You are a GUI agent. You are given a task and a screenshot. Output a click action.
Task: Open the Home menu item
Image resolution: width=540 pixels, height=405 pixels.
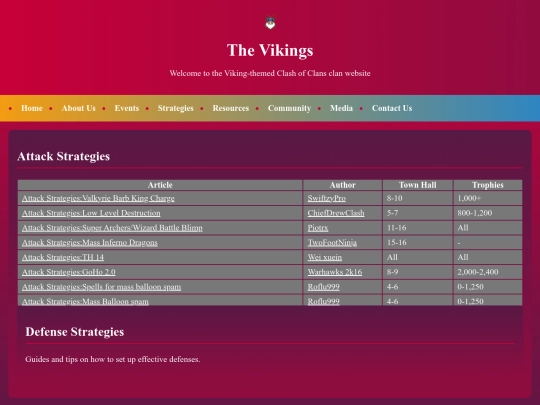[32, 108]
